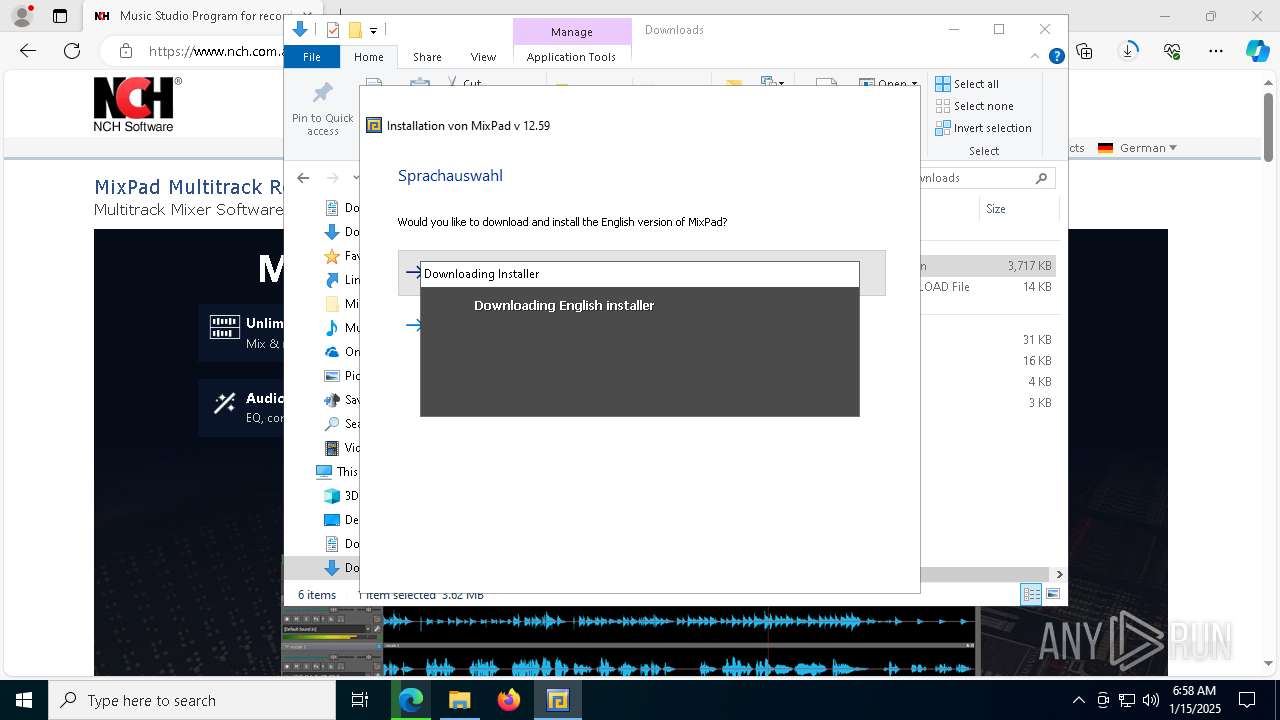Switch to the View ribbon tab
This screenshot has height=720, width=1280.
pyautogui.click(x=483, y=57)
